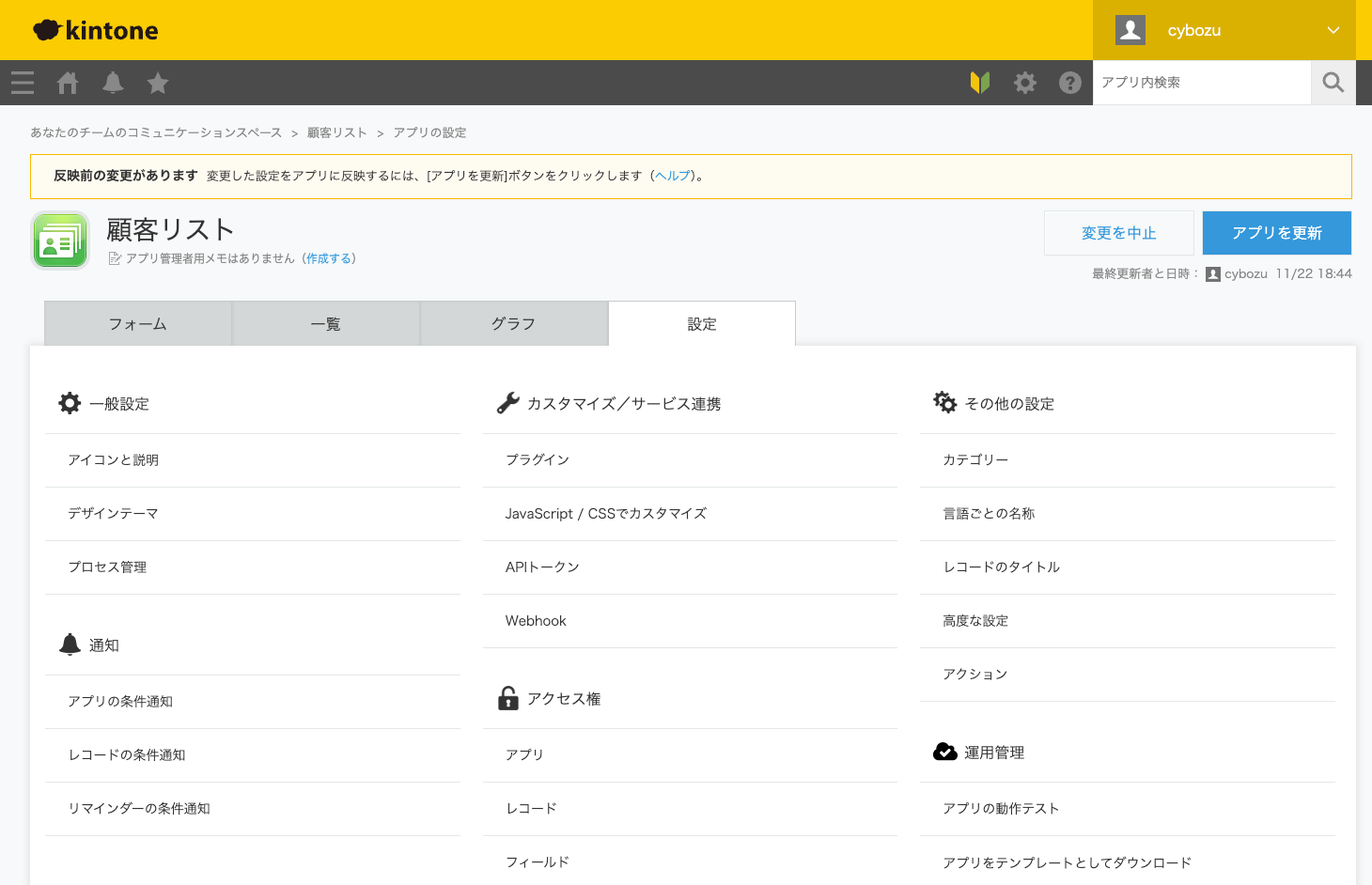Click the cybozu user avatar icon

tap(1130, 30)
